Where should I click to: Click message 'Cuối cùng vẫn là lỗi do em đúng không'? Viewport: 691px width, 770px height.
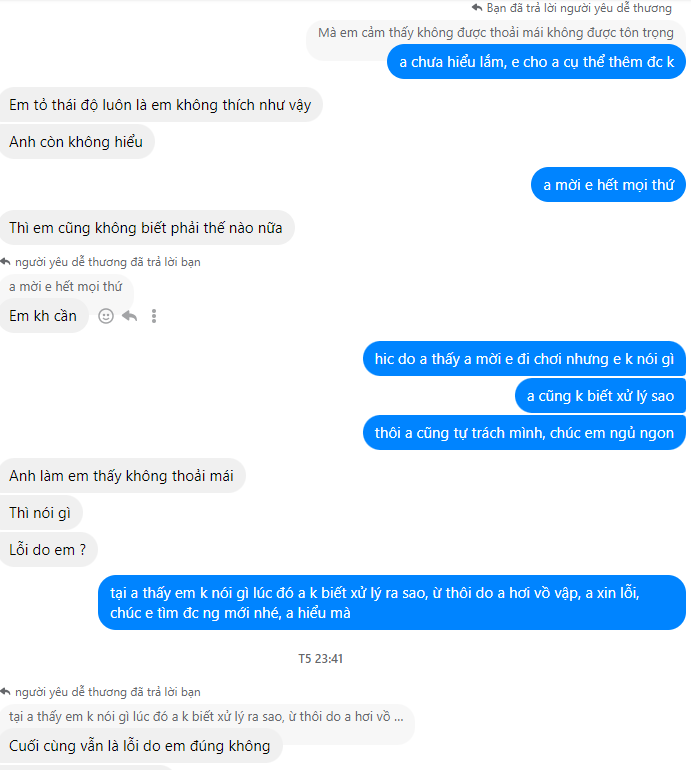(x=140, y=746)
